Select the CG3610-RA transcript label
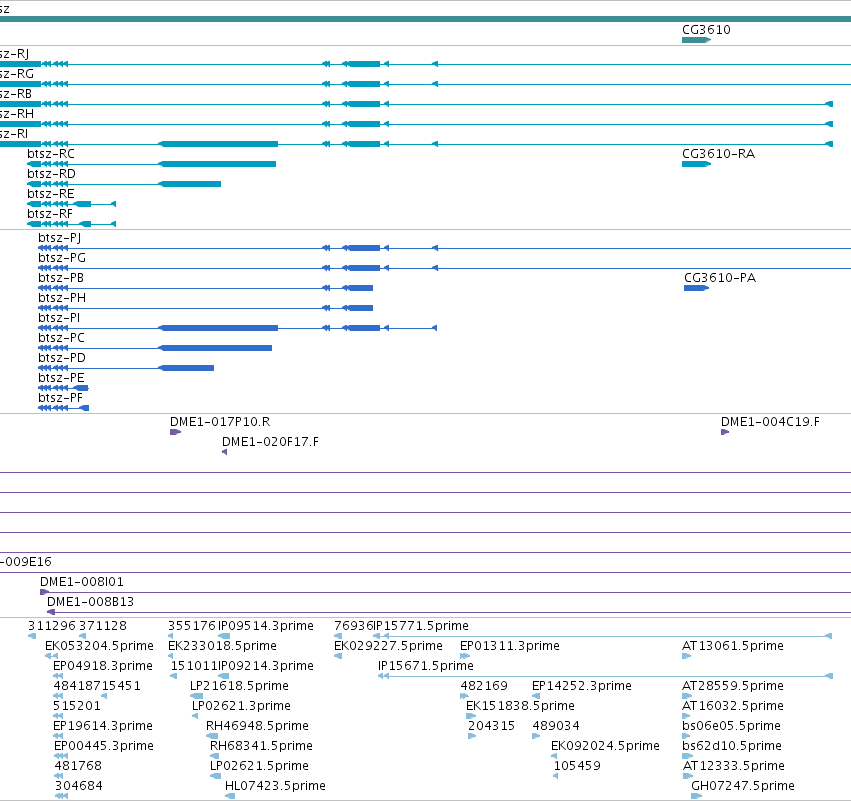Image resolution: width=851 pixels, height=801 pixels. [718, 154]
